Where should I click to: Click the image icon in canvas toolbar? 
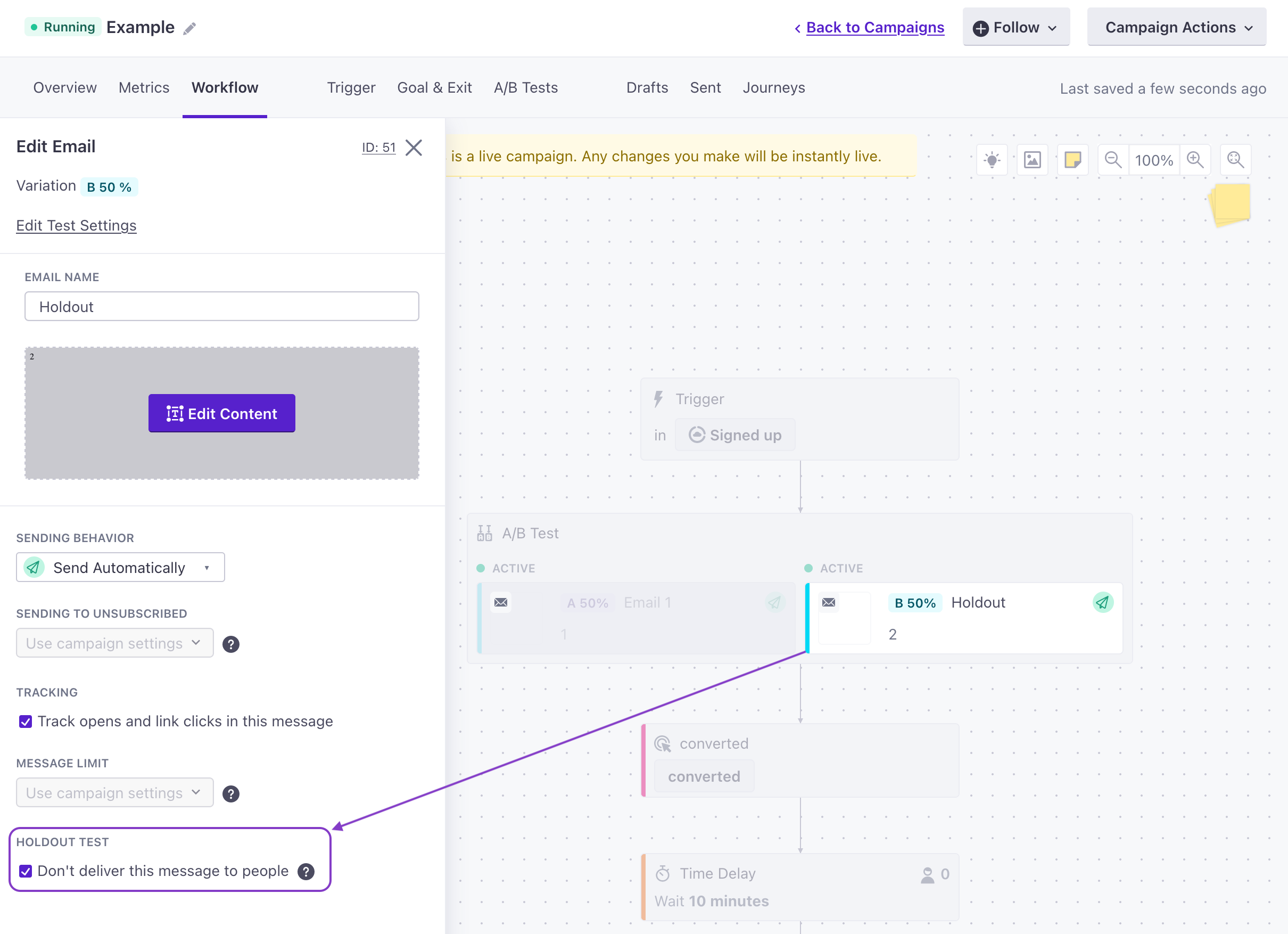1032,160
